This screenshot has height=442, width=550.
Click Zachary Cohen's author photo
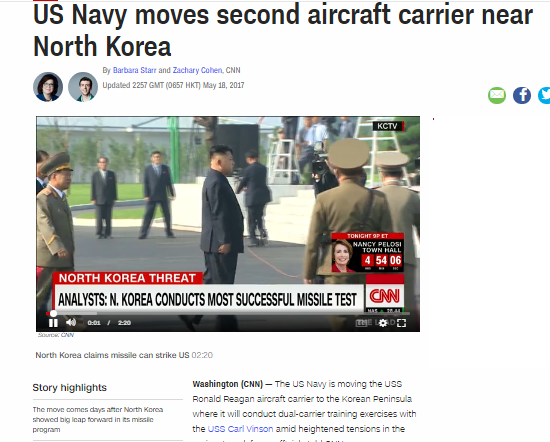(83, 87)
